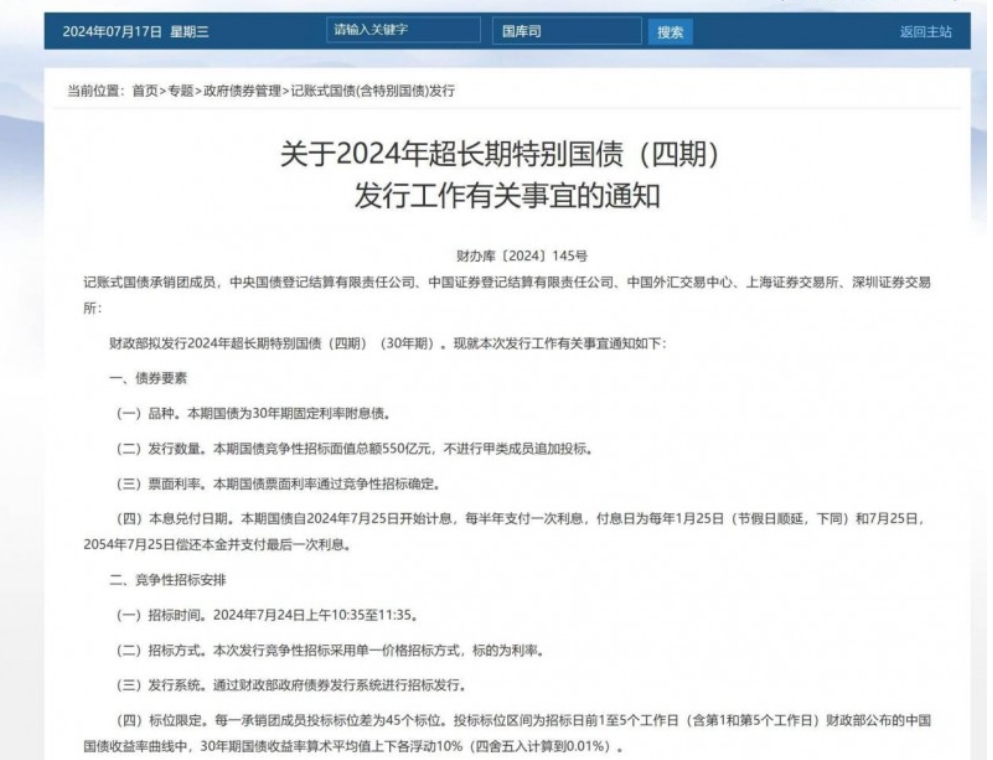Click the 招标时间 line with 10:35至11:35
993x760 pixels.
tap(267, 614)
